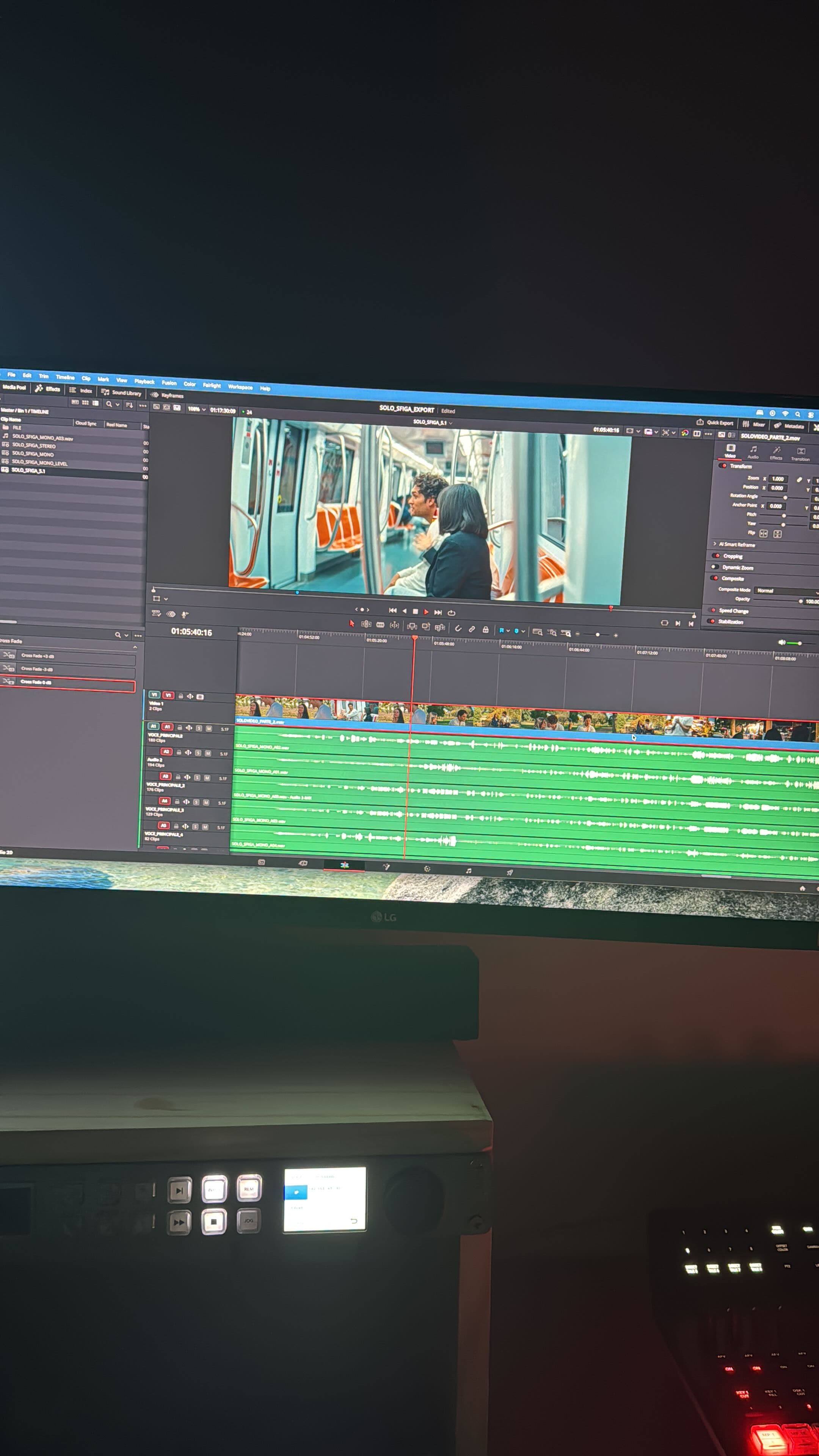This screenshot has width=819, height=1456.
Task: Click Go to First Frame button
Action: (x=393, y=610)
